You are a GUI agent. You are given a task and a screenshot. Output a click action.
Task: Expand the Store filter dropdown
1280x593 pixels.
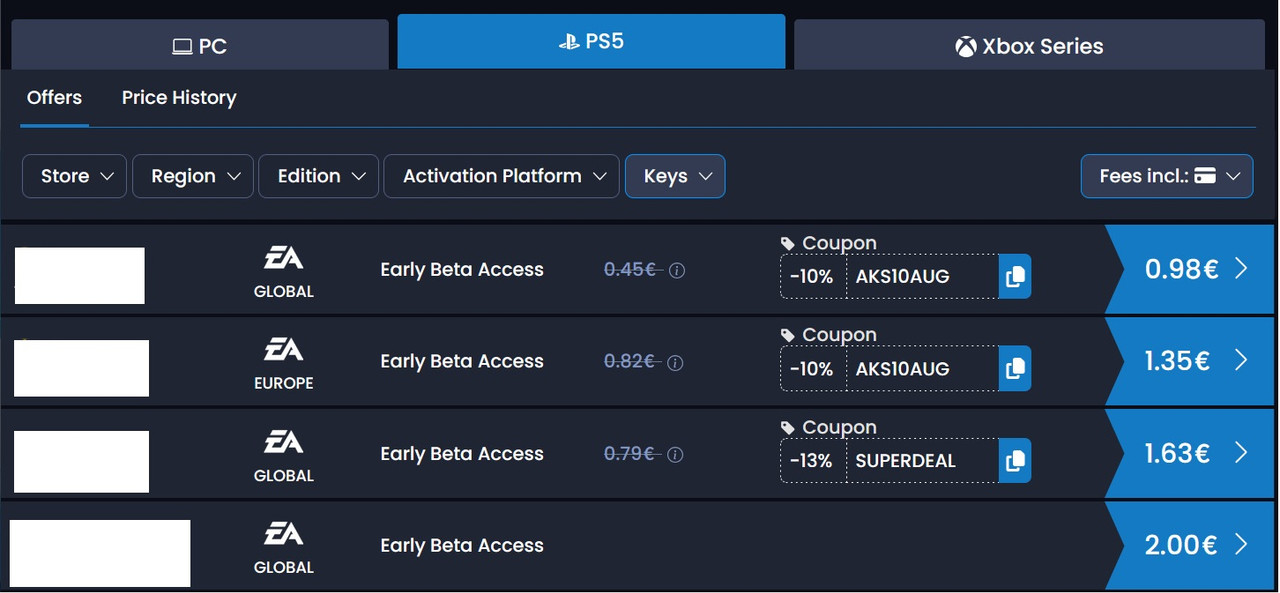tap(75, 176)
